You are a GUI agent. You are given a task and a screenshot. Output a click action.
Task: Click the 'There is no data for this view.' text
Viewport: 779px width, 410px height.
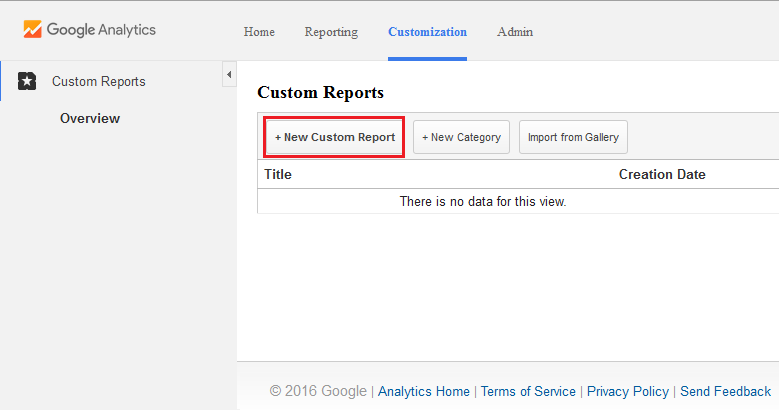(483, 201)
